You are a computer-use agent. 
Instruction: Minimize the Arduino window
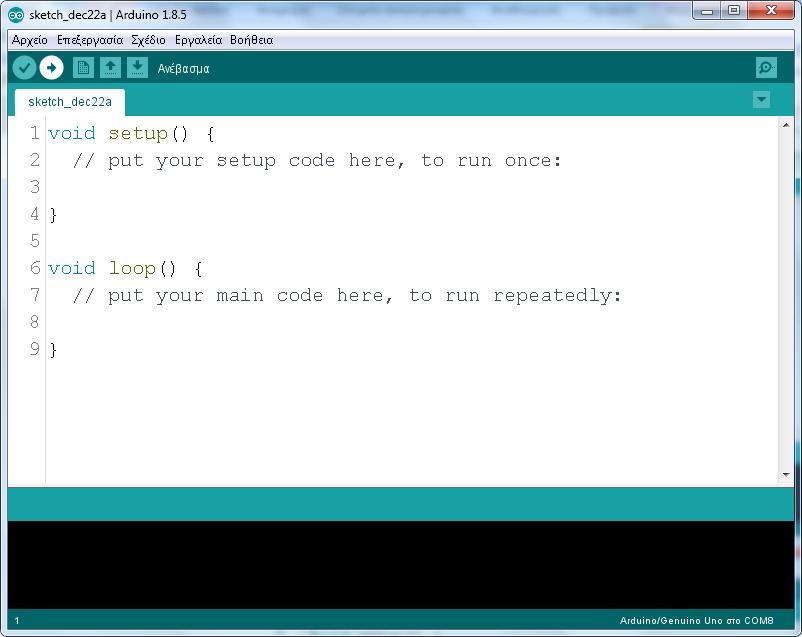(707, 11)
